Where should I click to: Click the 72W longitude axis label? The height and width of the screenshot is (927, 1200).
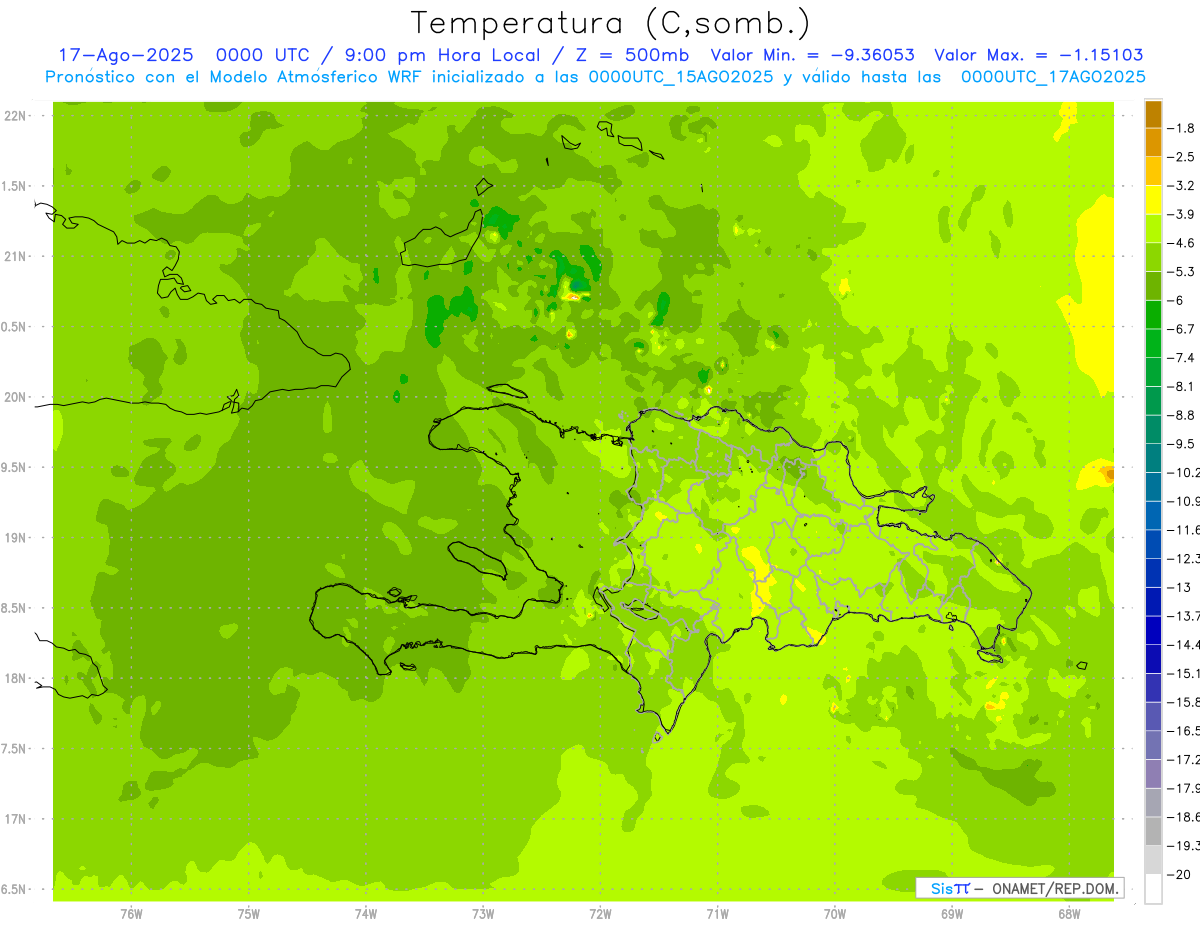click(x=600, y=912)
